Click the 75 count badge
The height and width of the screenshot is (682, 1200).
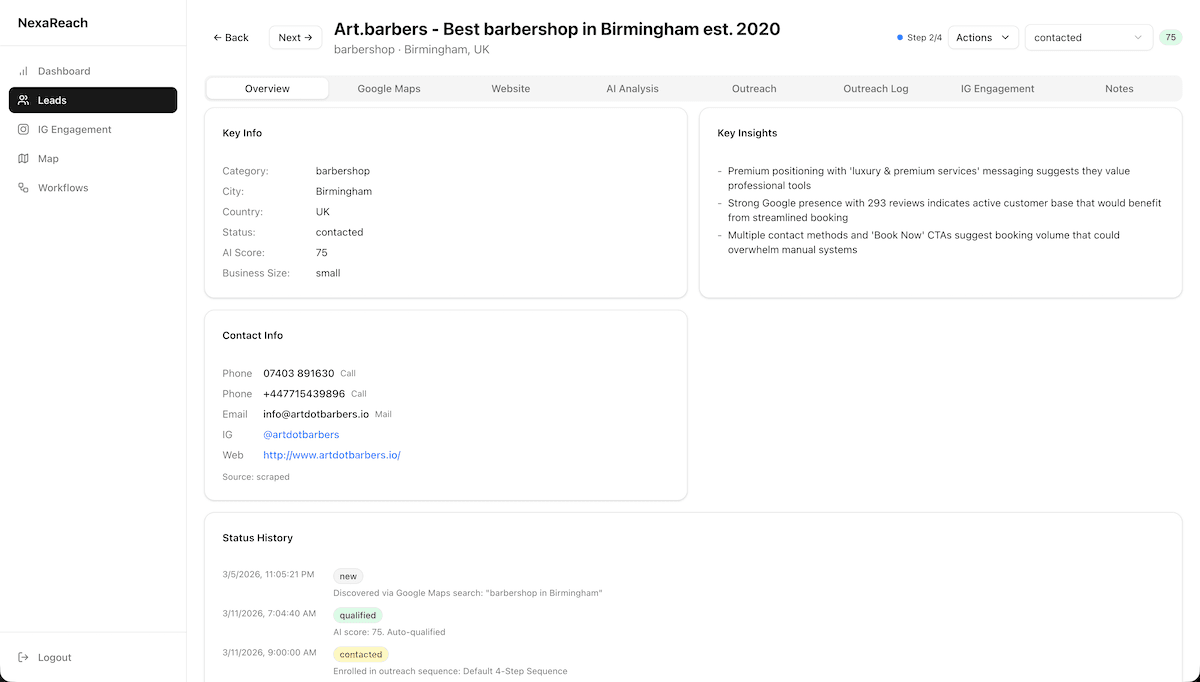pos(1170,36)
